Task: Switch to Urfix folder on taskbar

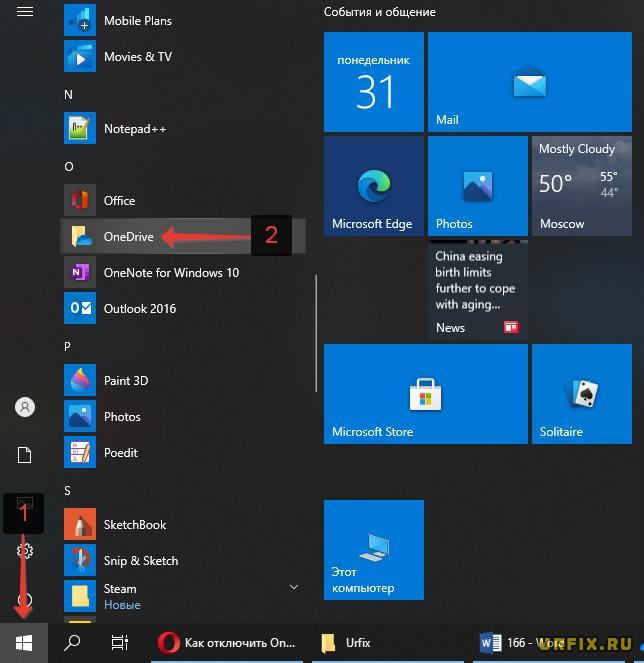Action: [x=388, y=643]
